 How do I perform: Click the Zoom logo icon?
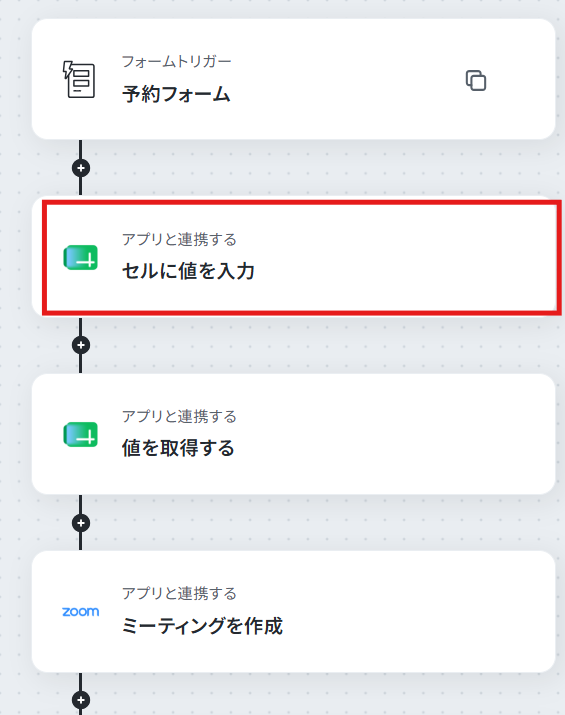(x=81, y=611)
